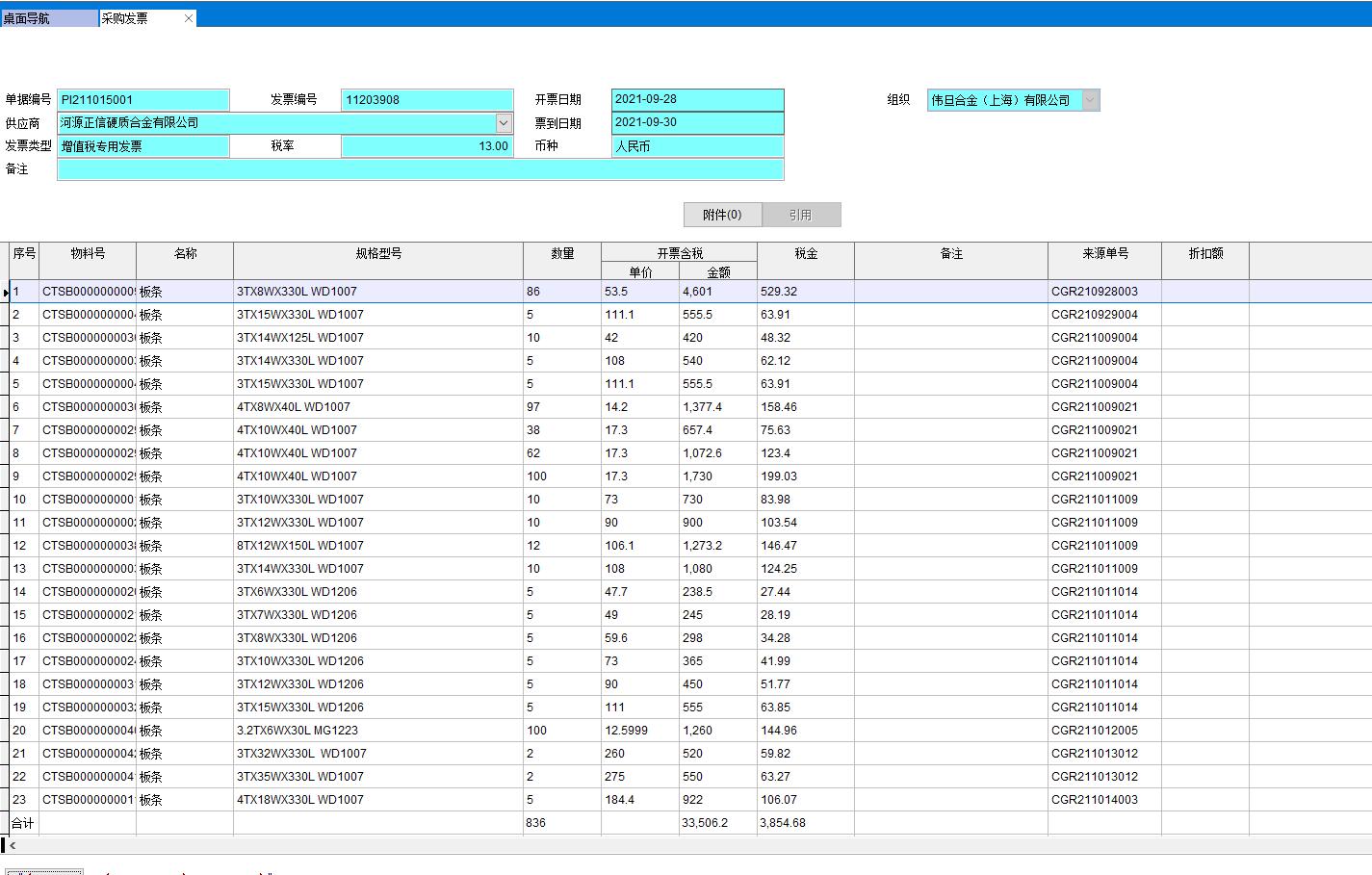
Task: Click source order cell CGR211014003
Action: 1094,800
